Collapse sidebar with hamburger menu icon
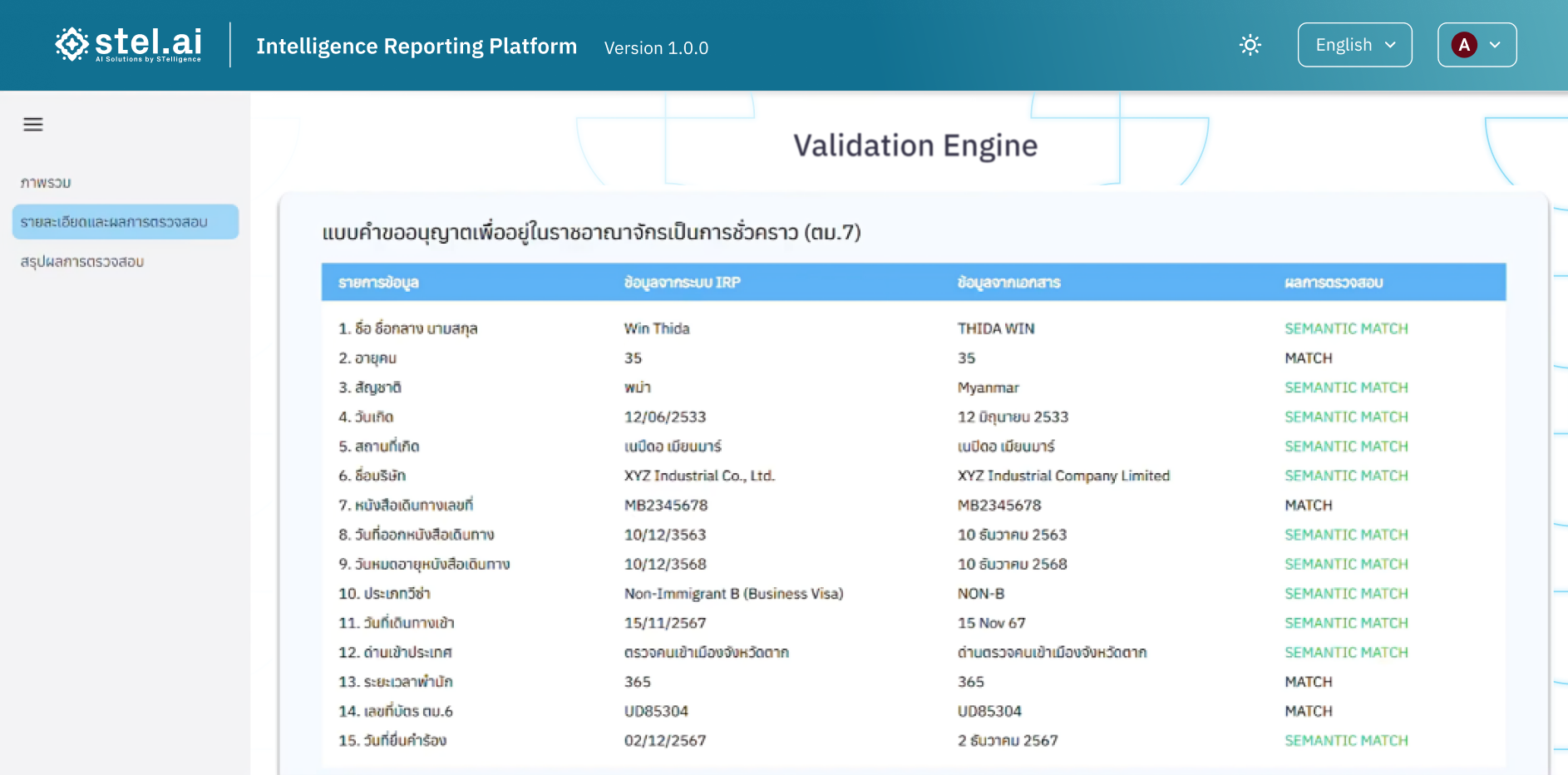The image size is (1568, 775). (33, 125)
